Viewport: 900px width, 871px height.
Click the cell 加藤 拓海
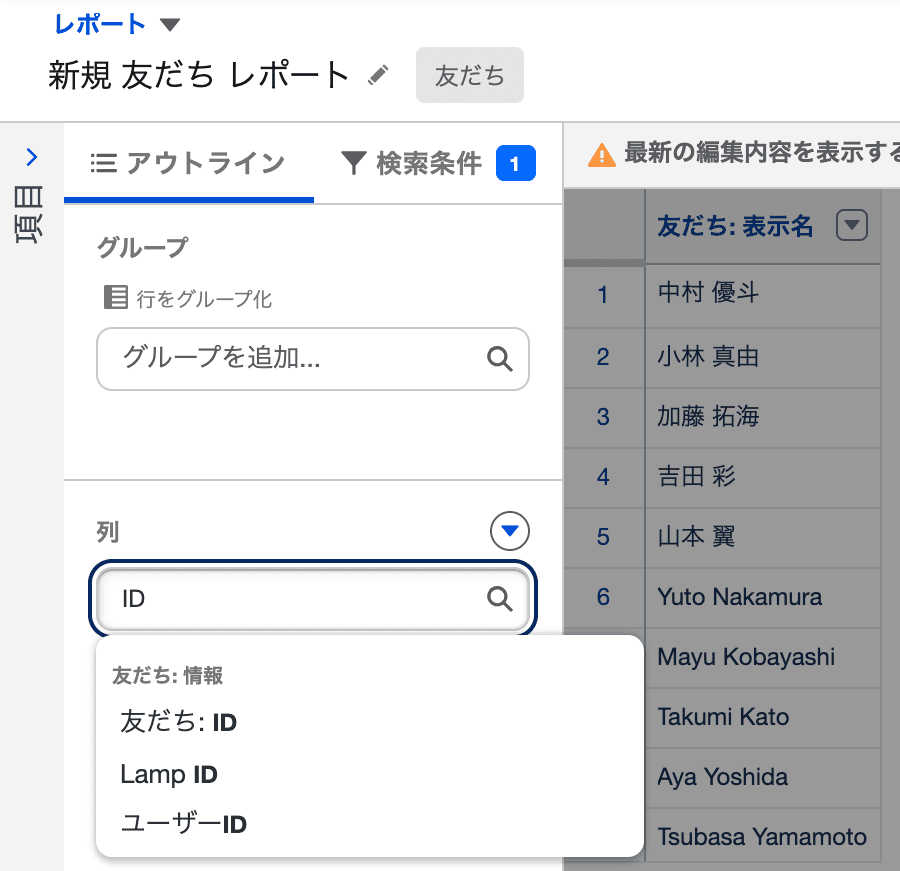click(x=763, y=417)
